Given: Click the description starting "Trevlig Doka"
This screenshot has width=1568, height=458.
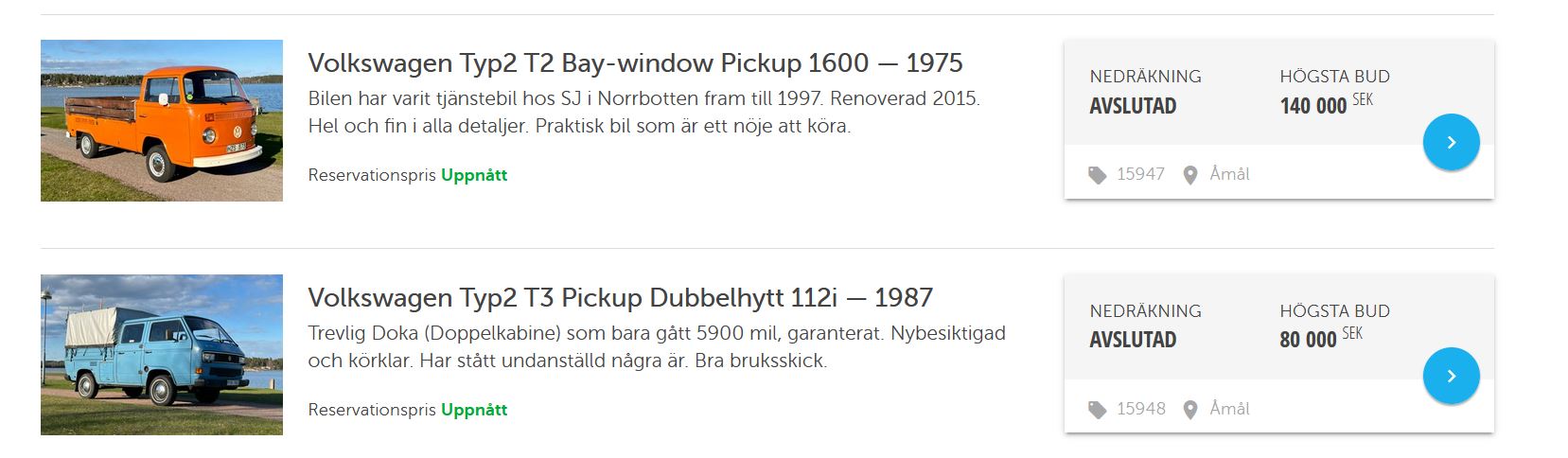Looking at the screenshot, I should pos(656,346).
